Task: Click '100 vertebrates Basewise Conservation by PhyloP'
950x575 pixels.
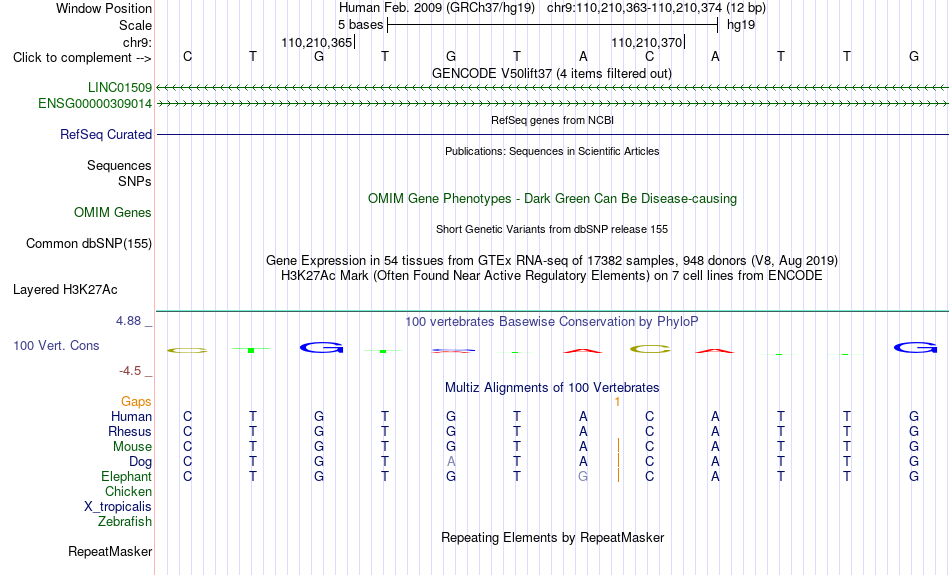Action: click(552, 322)
